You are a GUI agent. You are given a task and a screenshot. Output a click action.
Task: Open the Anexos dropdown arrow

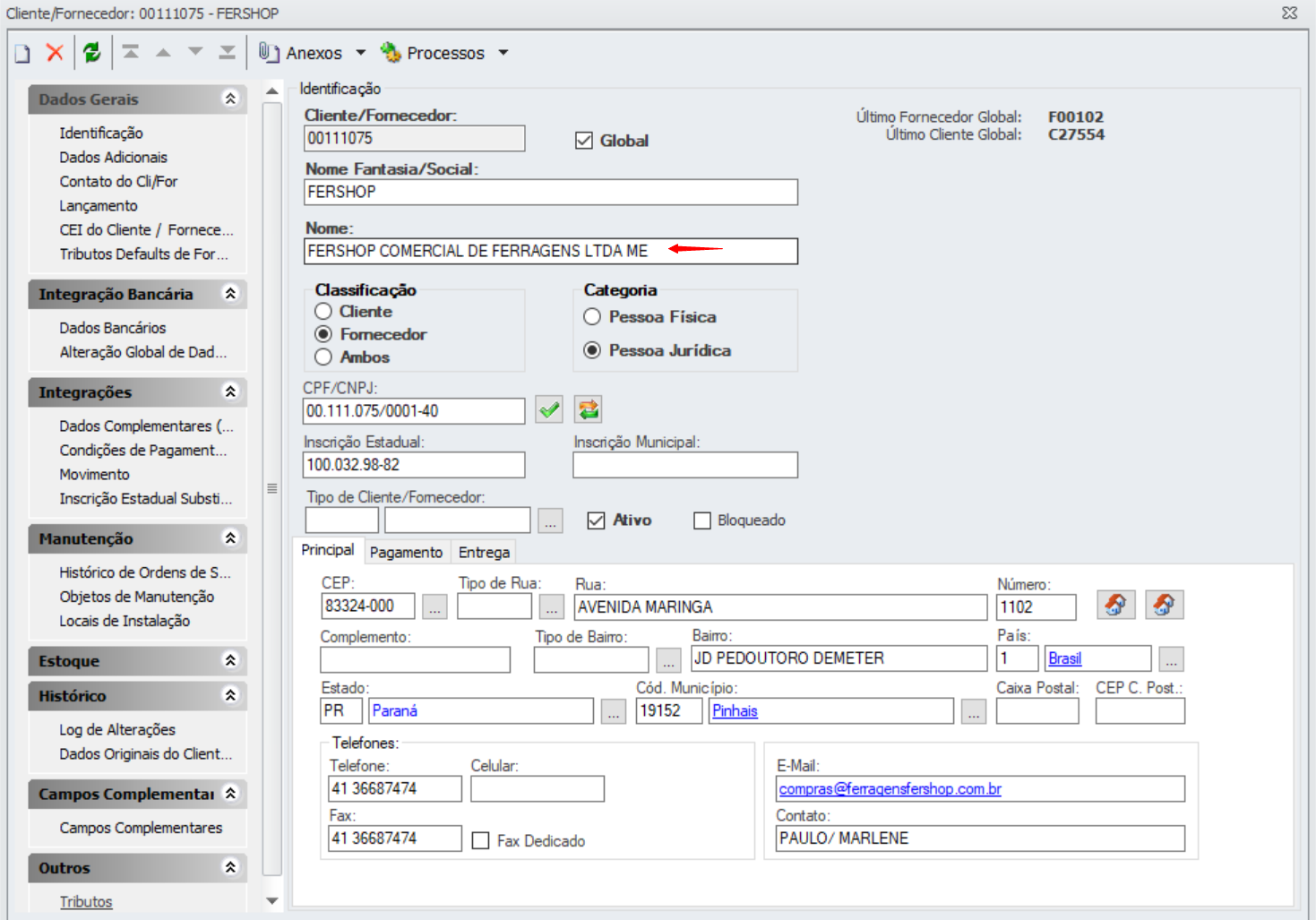pos(361,53)
